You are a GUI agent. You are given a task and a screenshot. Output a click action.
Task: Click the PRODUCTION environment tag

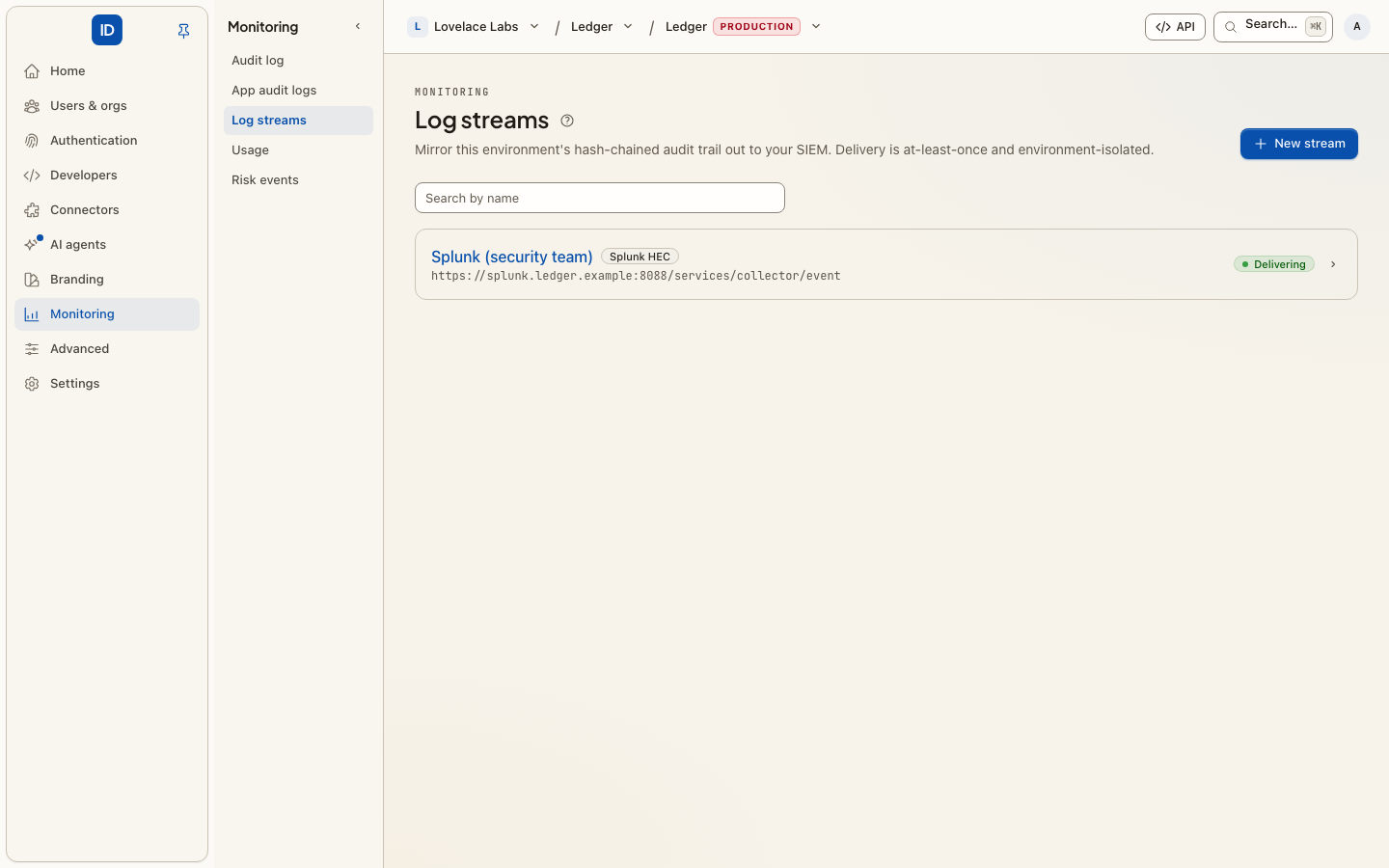[756, 27]
